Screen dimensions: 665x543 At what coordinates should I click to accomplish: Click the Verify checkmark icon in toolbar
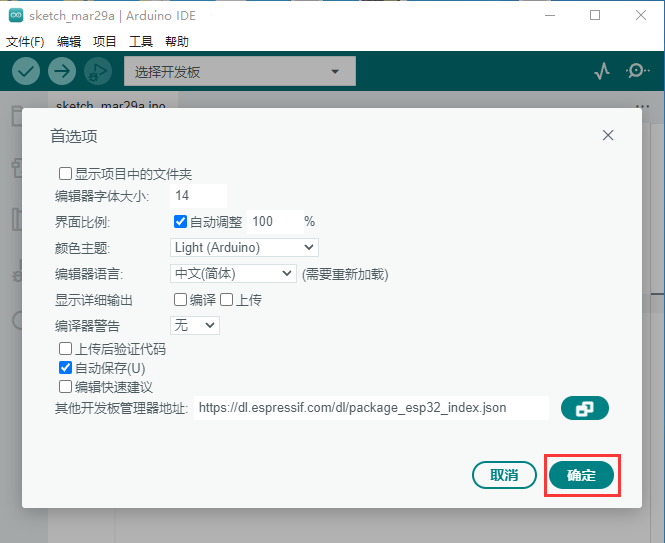tap(26, 71)
